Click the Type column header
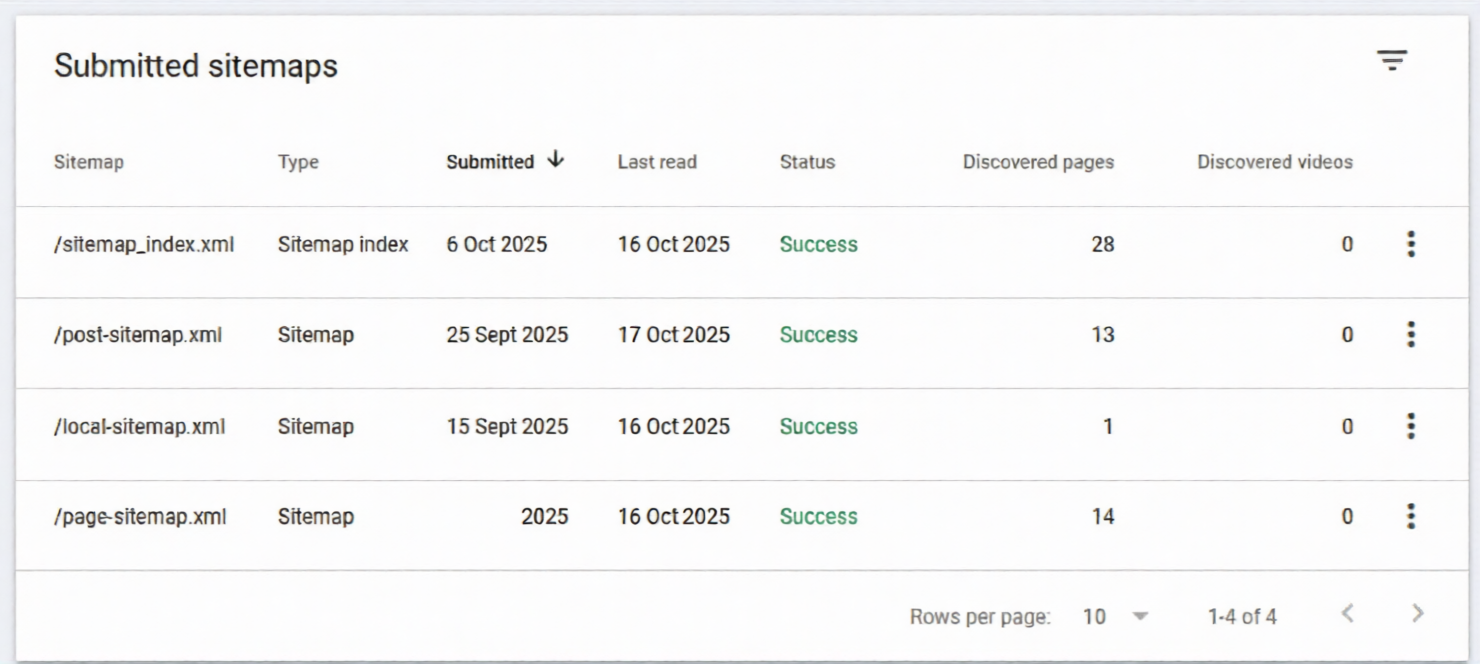Viewport: 1480px width, 664px height. click(x=298, y=162)
